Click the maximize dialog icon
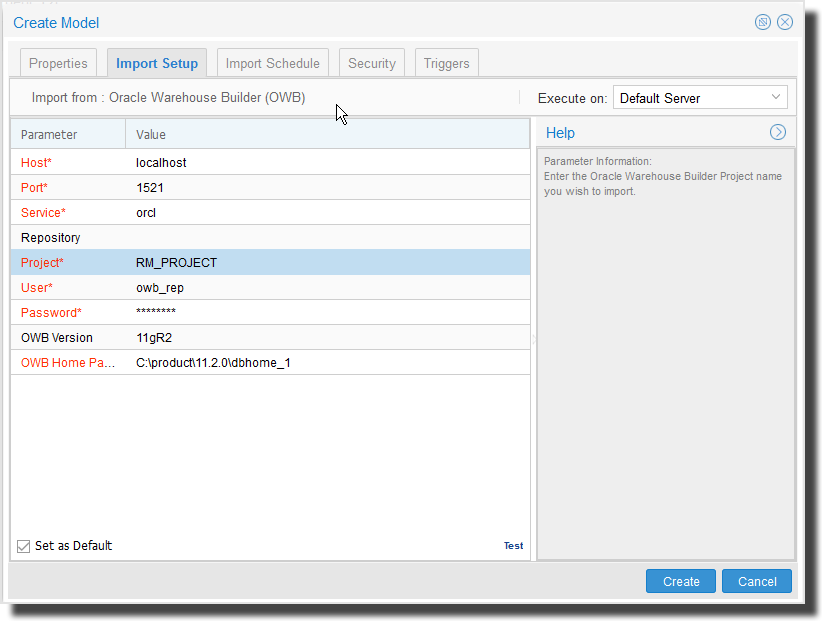 point(762,22)
